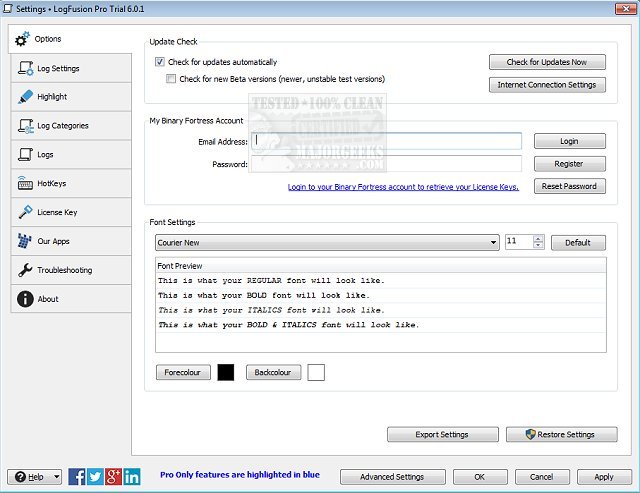Click the Restore Settings button

click(x=562, y=435)
